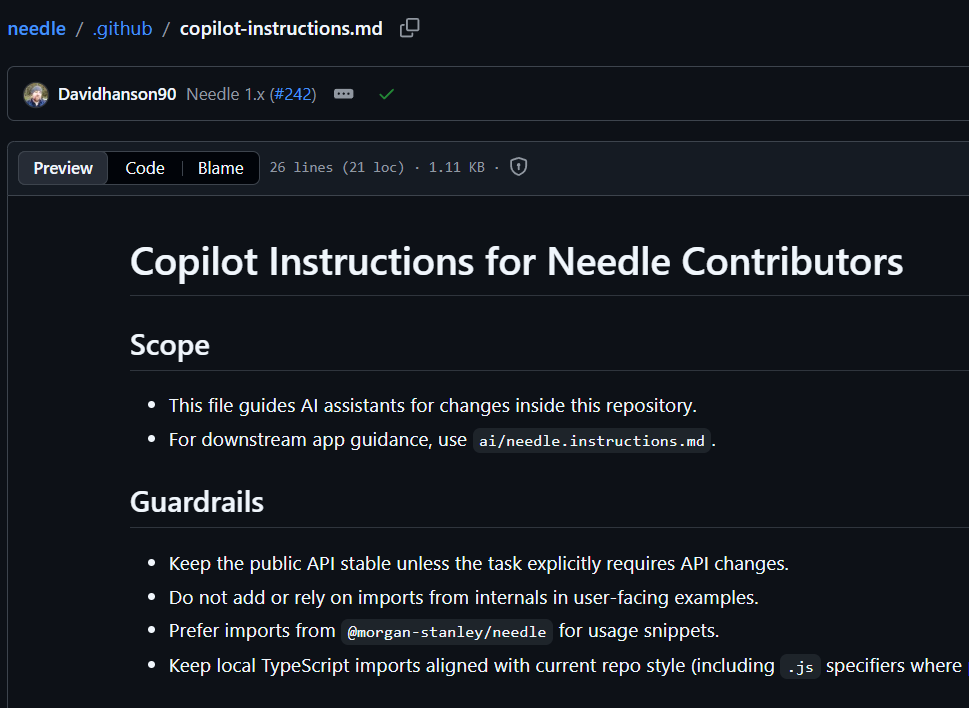View Davidhanson90's avatar image

pyautogui.click(x=36, y=93)
